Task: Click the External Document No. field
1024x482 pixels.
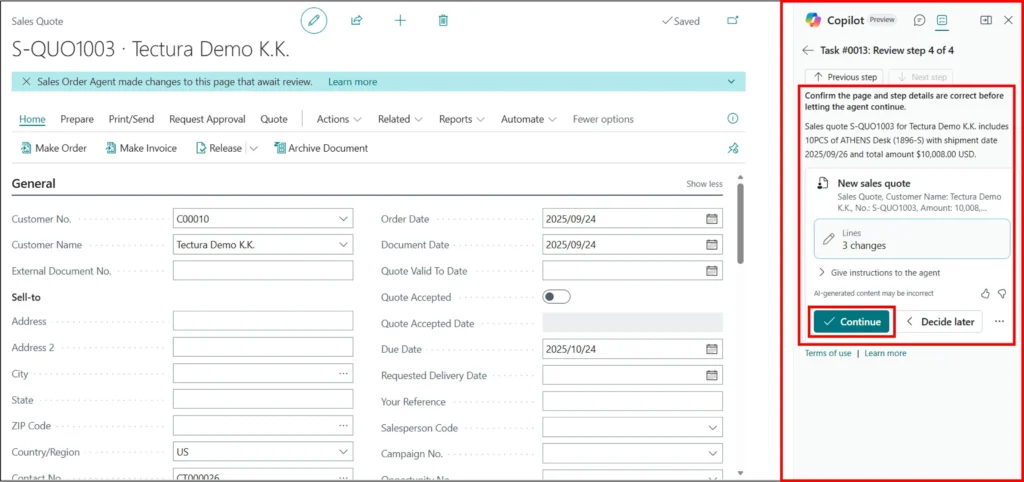Action: [x=262, y=271]
